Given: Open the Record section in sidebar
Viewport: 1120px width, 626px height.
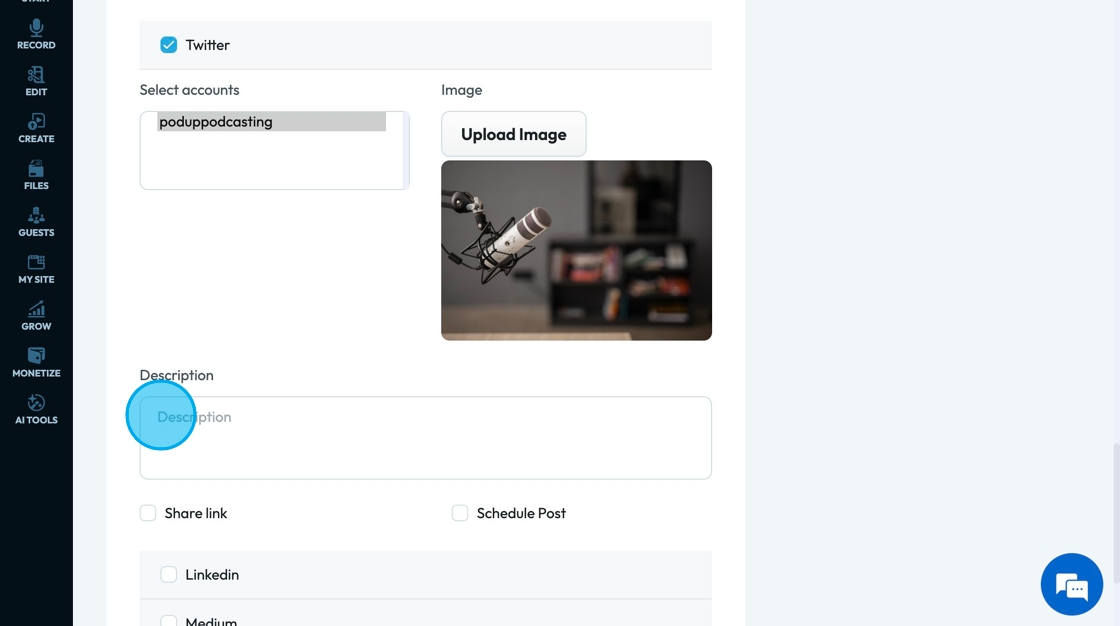Looking at the screenshot, I should 36,34.
